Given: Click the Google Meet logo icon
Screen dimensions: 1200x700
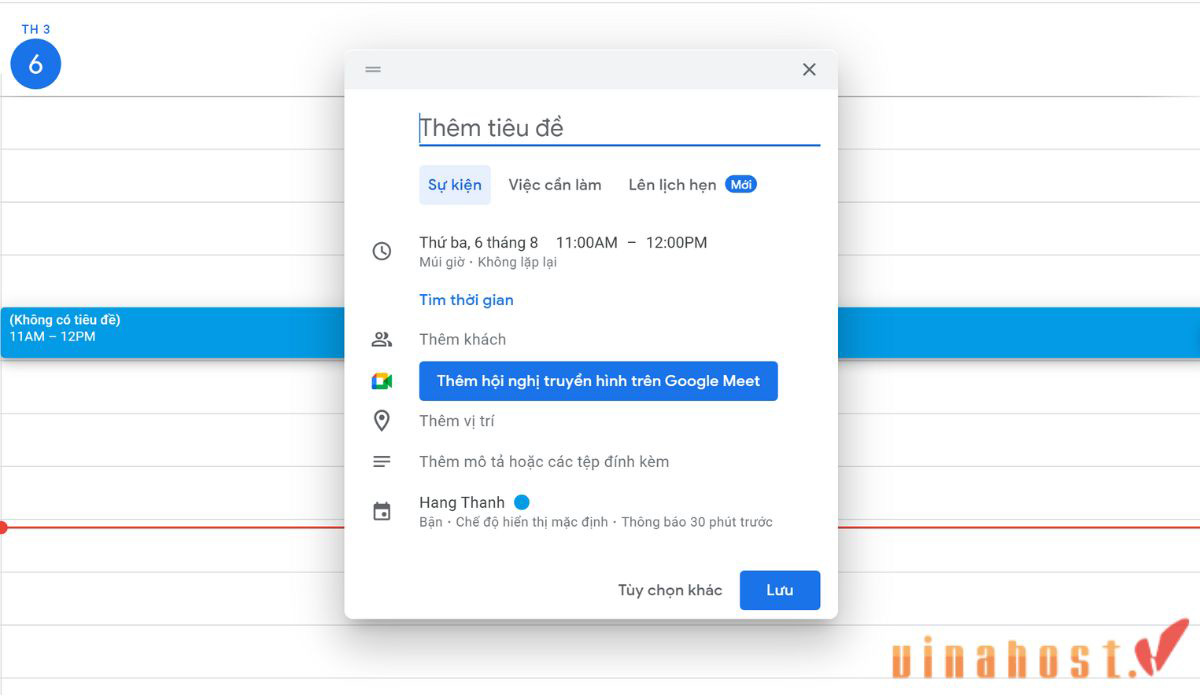Looking at the screenshot, I should coord(381,381).
